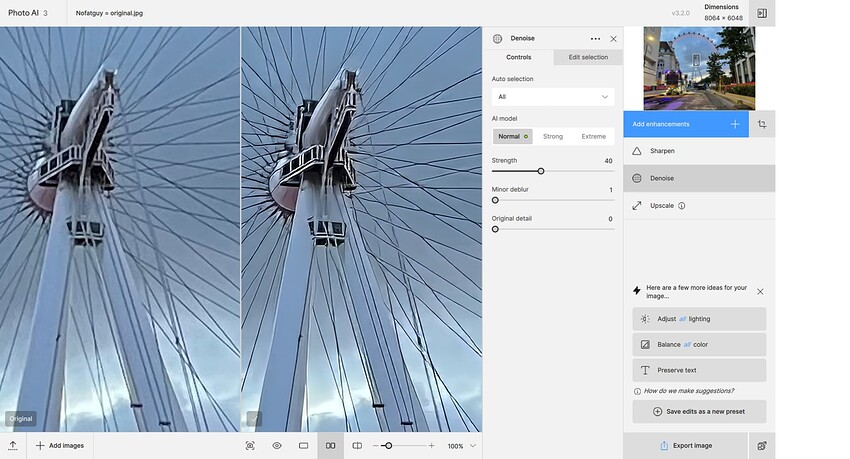Viewport: 850px width, 459px height.
Task: Open the Denoise more options menu
Action: pyautogui.click(x=595, y=38)
